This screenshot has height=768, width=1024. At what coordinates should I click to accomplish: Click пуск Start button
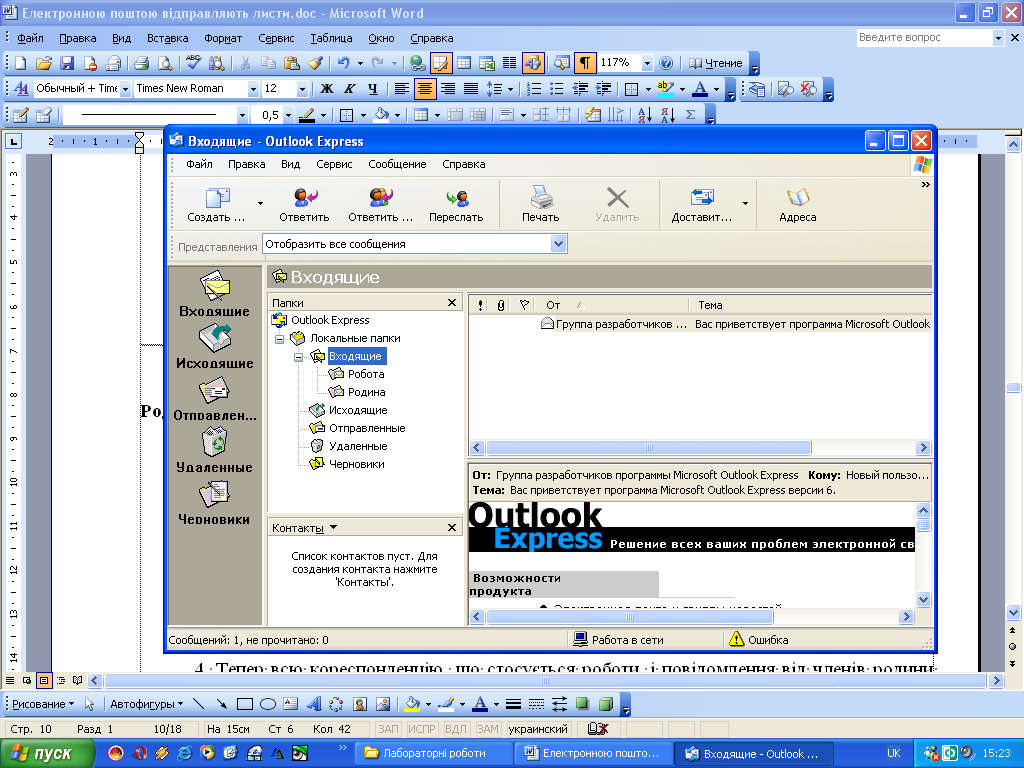coord(48,754)
